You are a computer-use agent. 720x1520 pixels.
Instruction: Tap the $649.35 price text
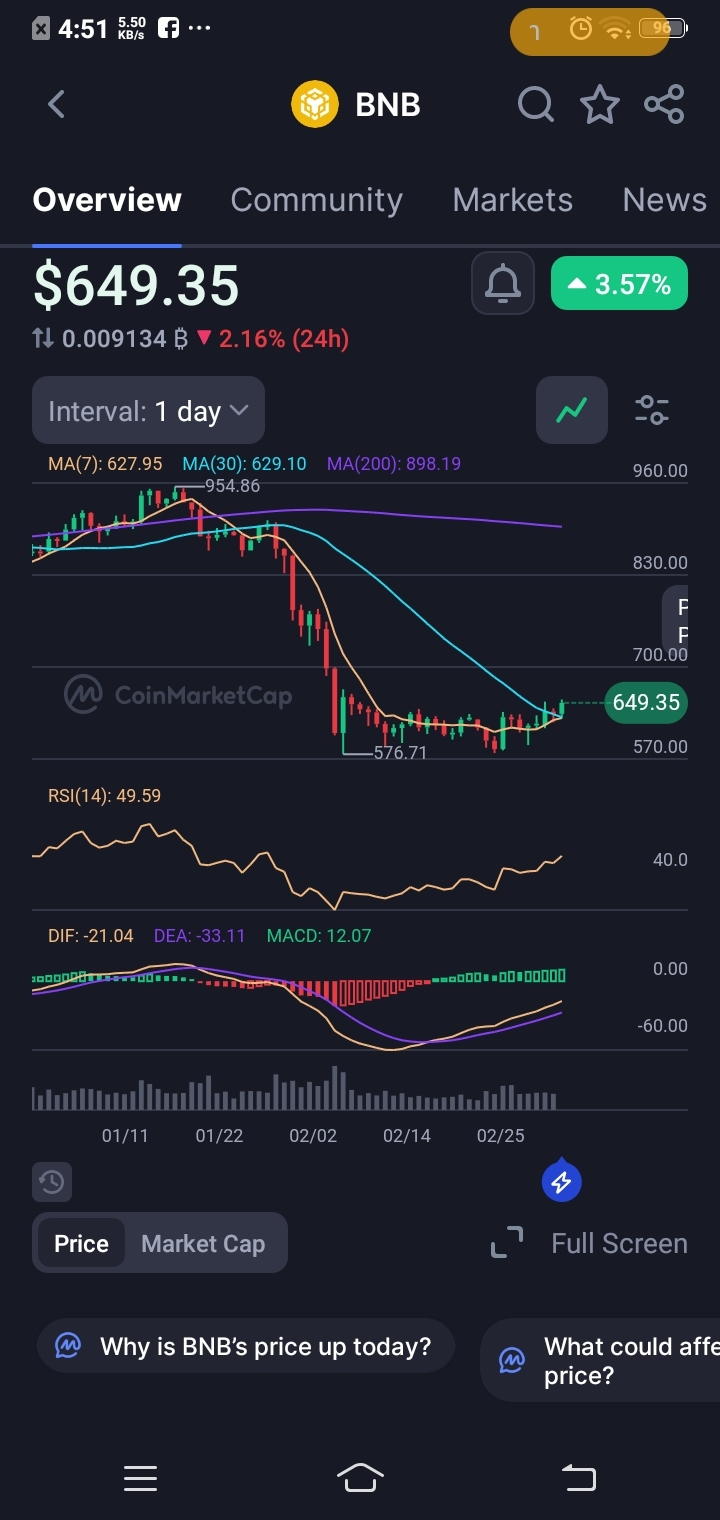pyautogui.click(x=136, y=284)
